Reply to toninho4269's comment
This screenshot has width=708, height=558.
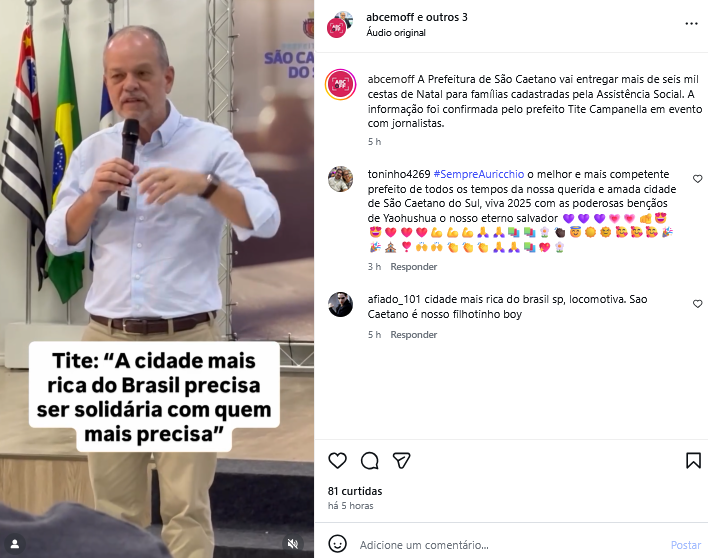point(414,267)
